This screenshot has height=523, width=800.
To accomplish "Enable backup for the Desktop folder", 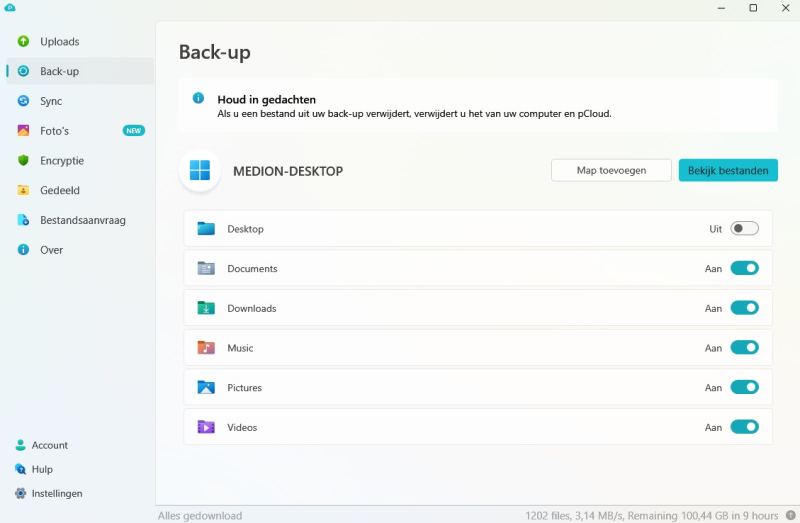I will [x=744, y=229].
